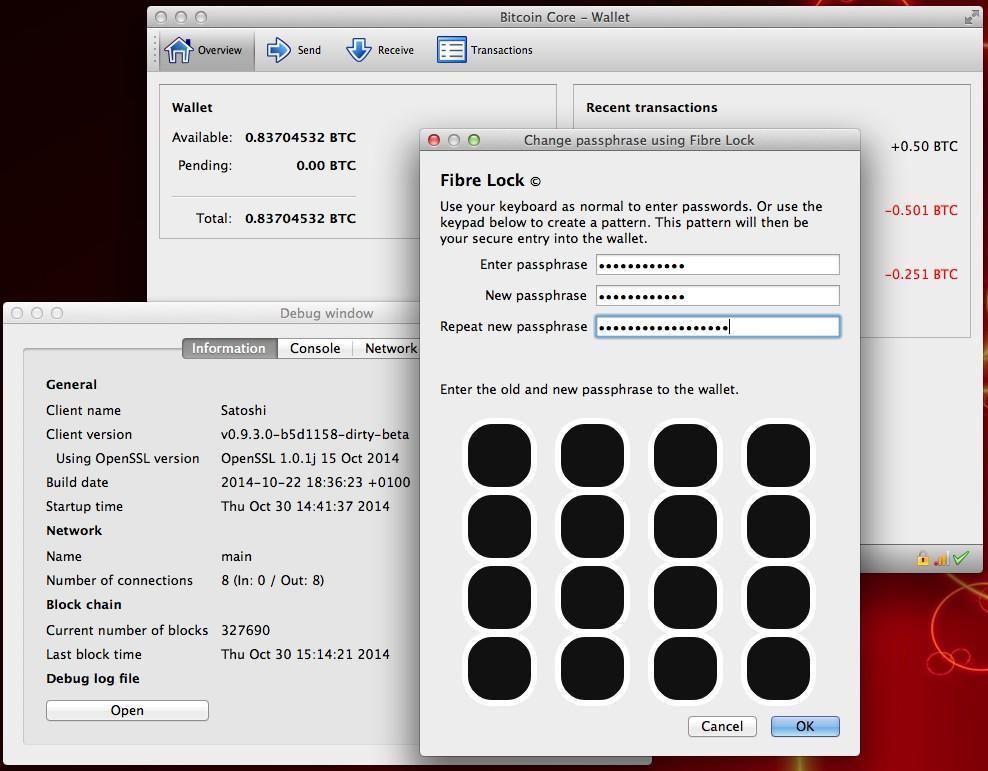The image size is (988, 771).
Task: Select the -0.251 BTC recent transaction
Action: pos(921,275)
